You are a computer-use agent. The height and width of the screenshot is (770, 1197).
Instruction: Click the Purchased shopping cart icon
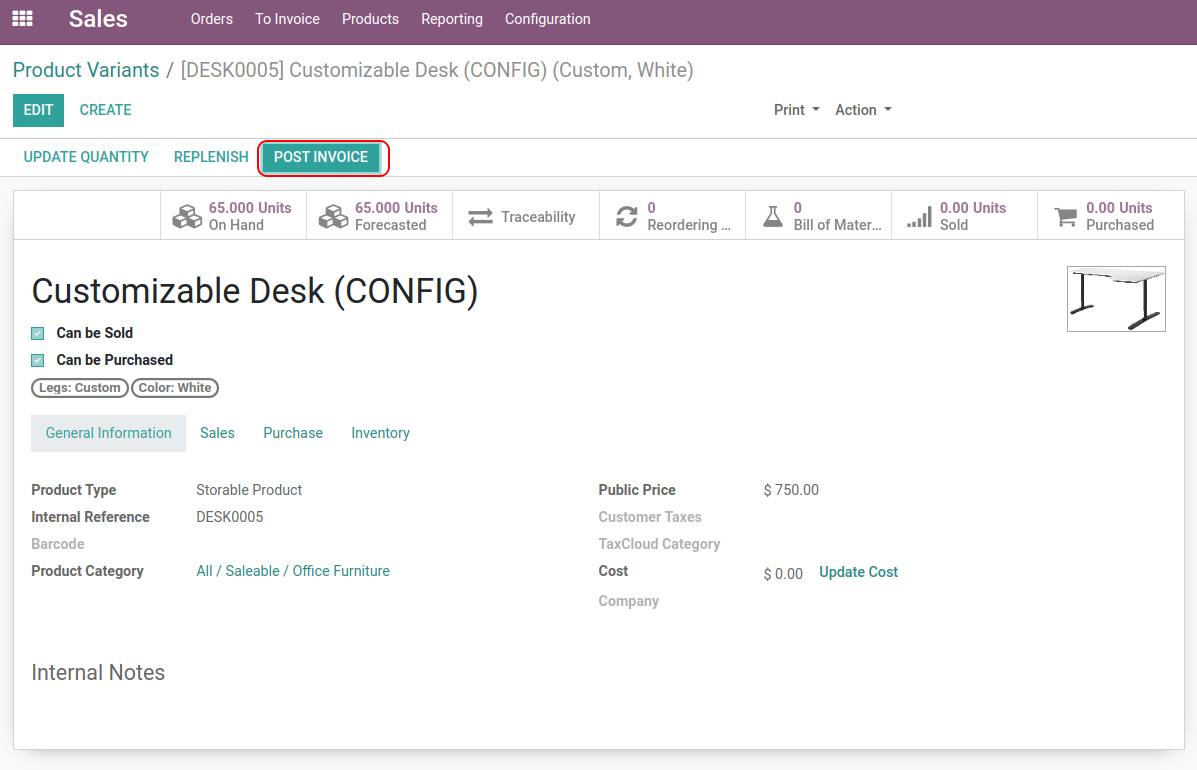point(1066,217)
